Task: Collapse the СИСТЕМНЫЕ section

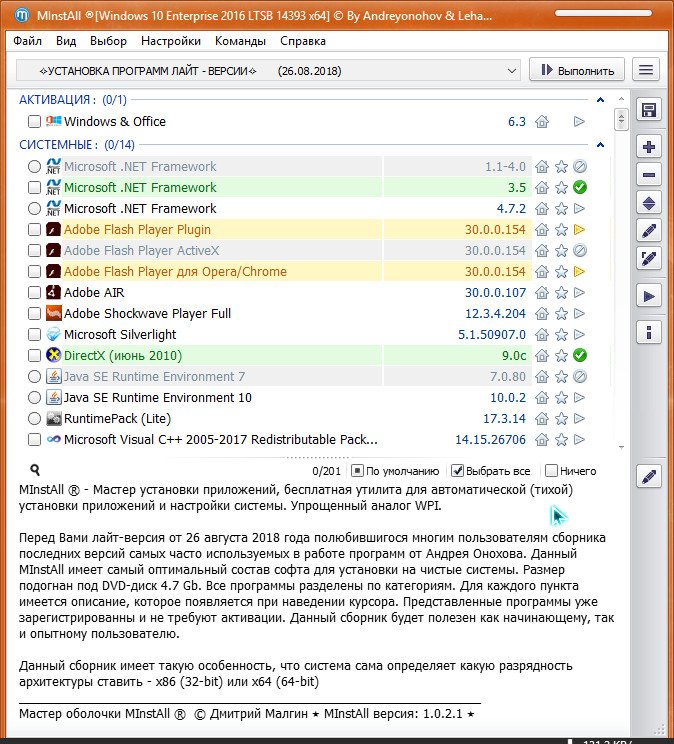Action: [x=600, y=145]
